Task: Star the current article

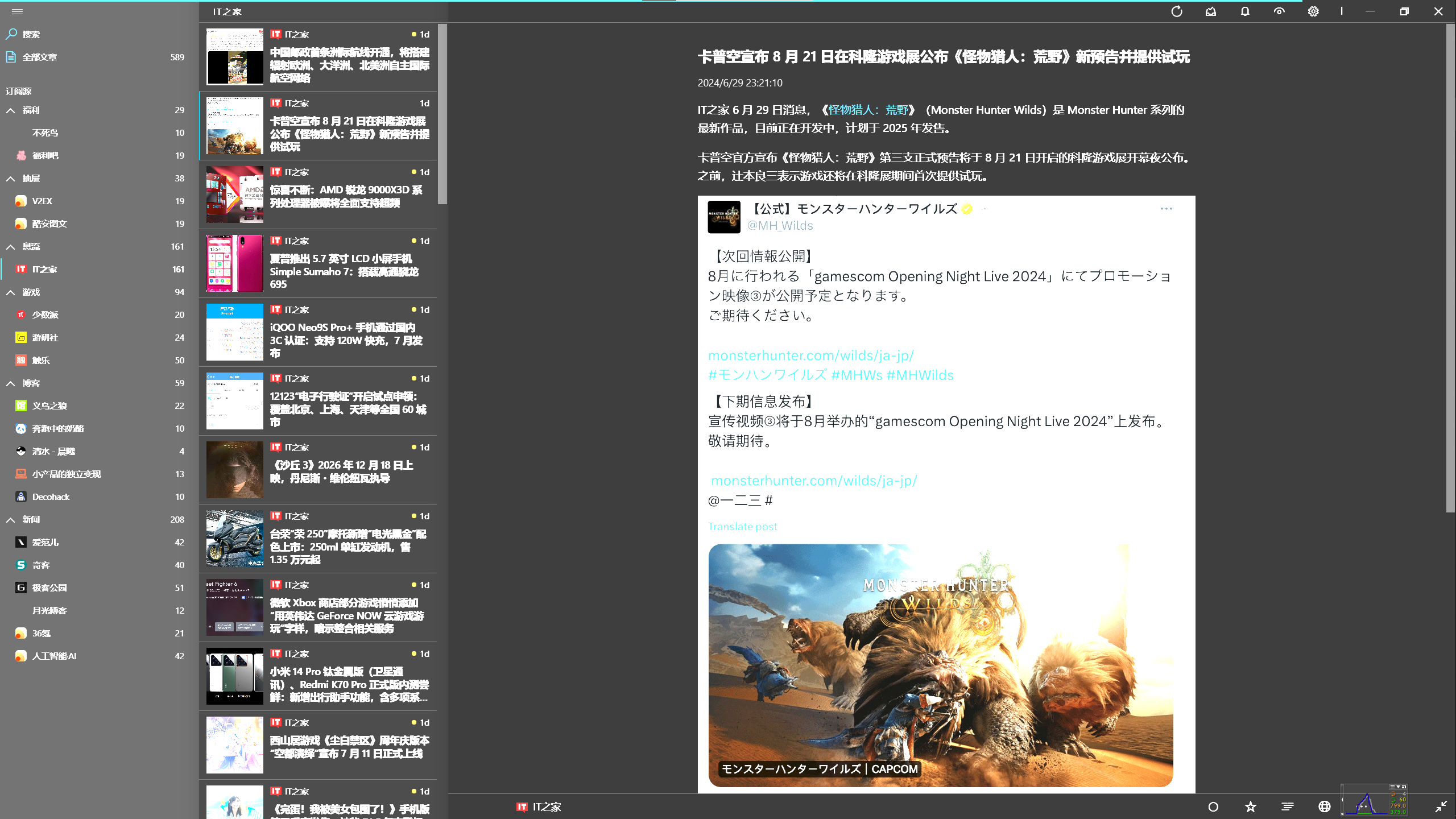Action: pos(1250,806)
